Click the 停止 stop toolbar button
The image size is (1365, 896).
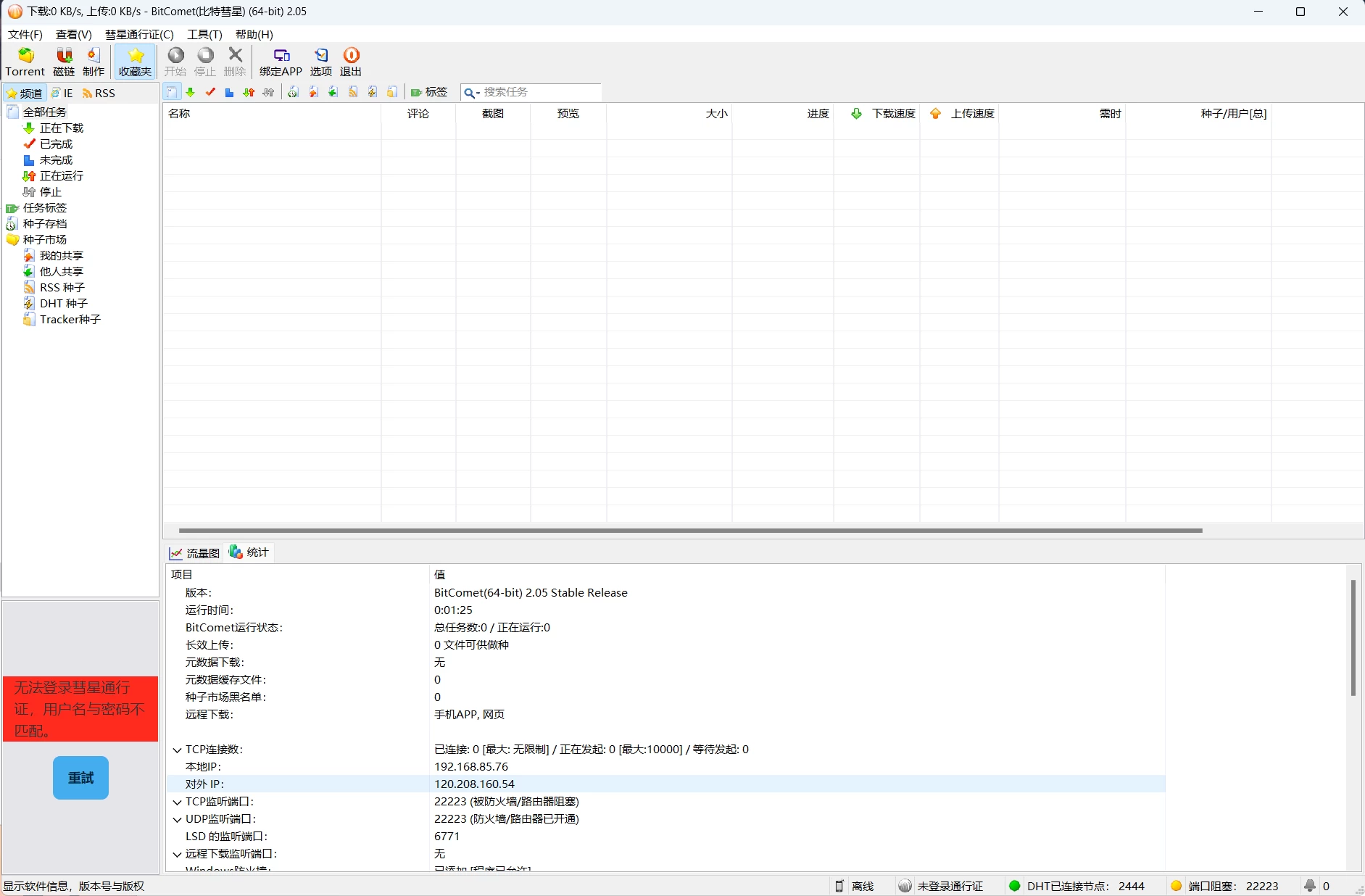(205, 62)
